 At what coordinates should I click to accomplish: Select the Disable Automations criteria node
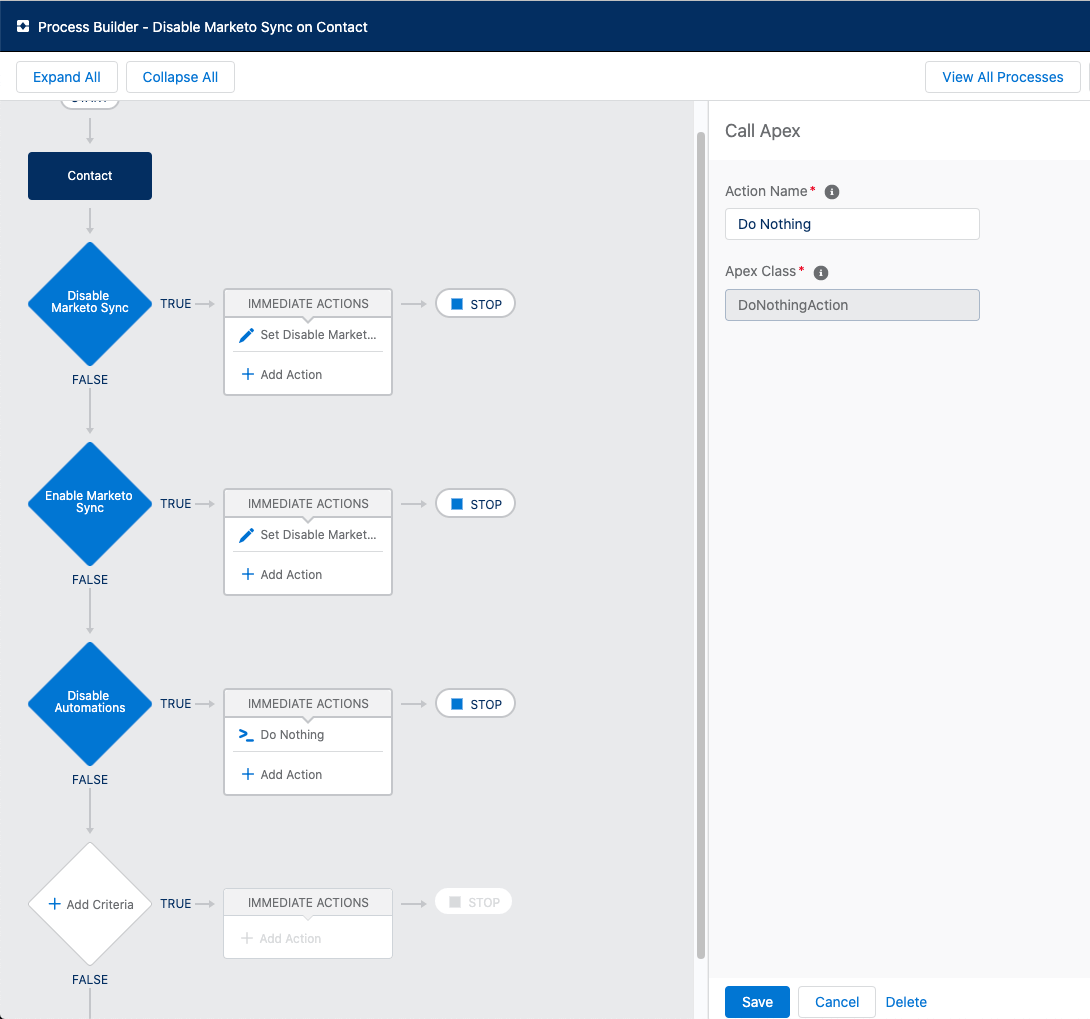point(90,703)
